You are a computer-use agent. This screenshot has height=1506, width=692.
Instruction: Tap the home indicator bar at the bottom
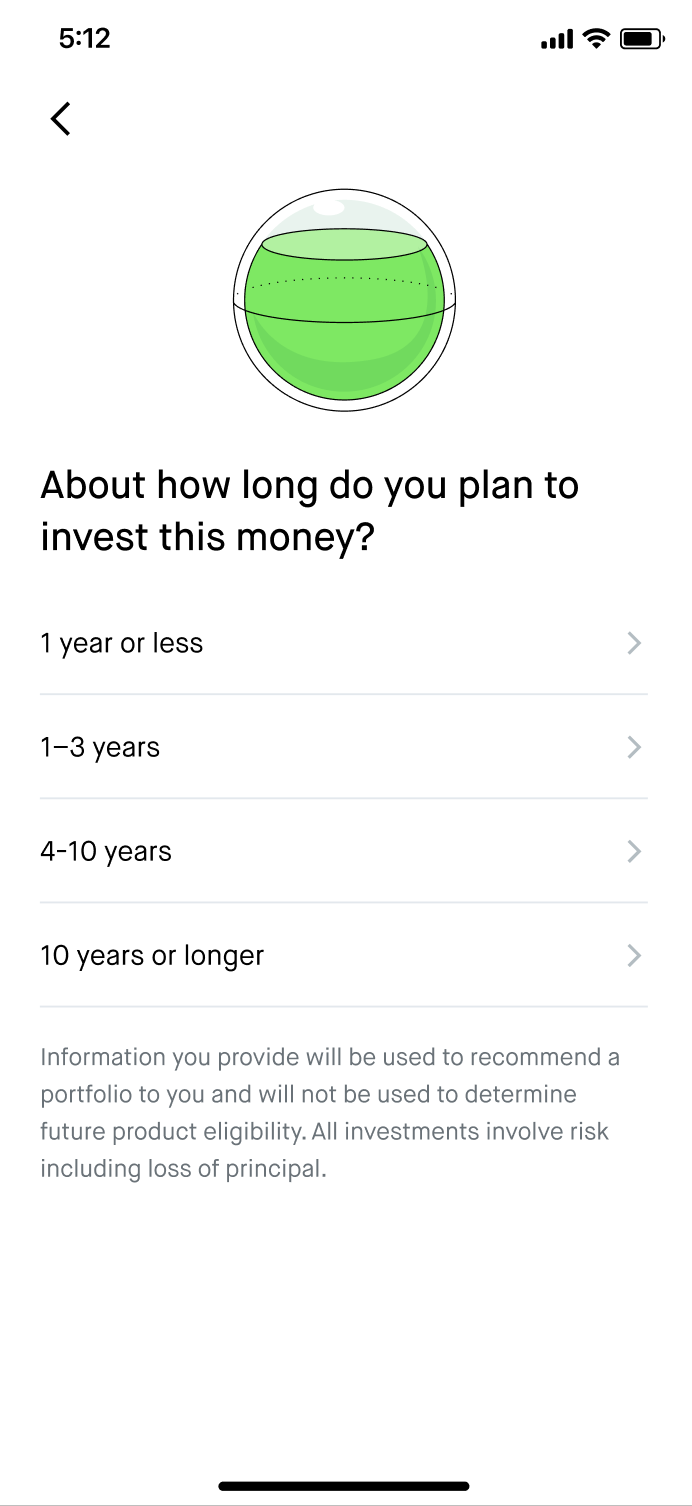pyautogui.click(x=344, y=1486)
